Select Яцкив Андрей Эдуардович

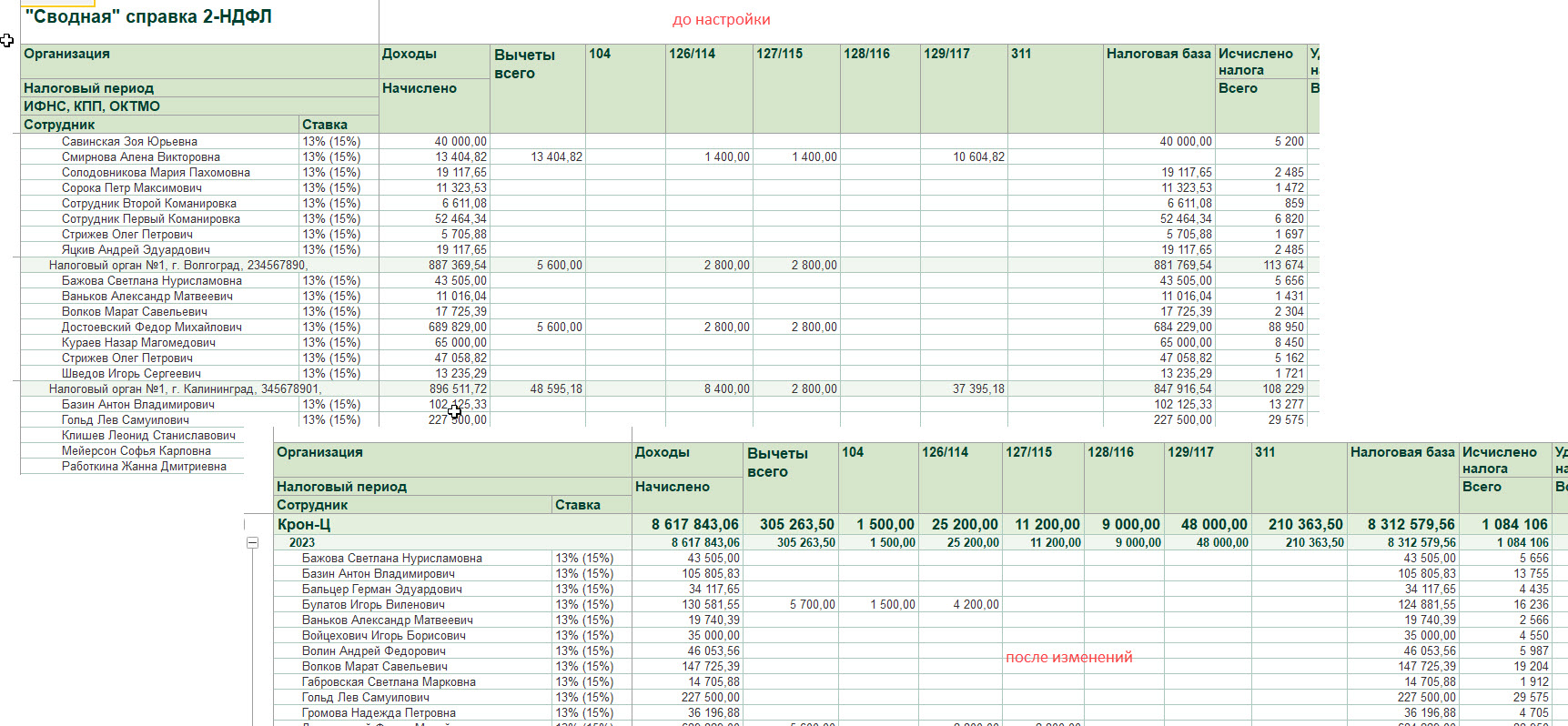click(136, 249)
